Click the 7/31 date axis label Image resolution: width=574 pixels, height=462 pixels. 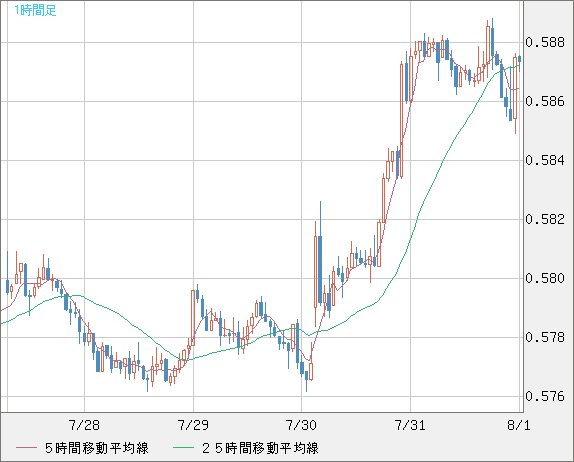(410, 425)
